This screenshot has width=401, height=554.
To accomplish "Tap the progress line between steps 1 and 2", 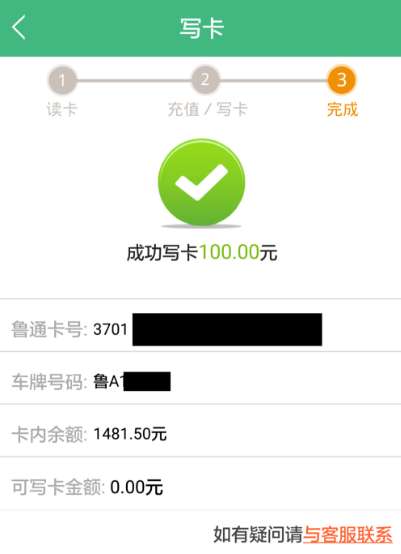I will [x=134, y=81].
